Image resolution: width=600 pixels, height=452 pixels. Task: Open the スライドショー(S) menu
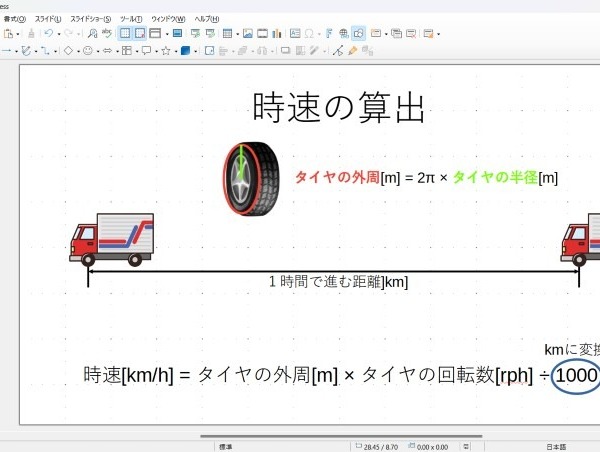click(91, 19)
